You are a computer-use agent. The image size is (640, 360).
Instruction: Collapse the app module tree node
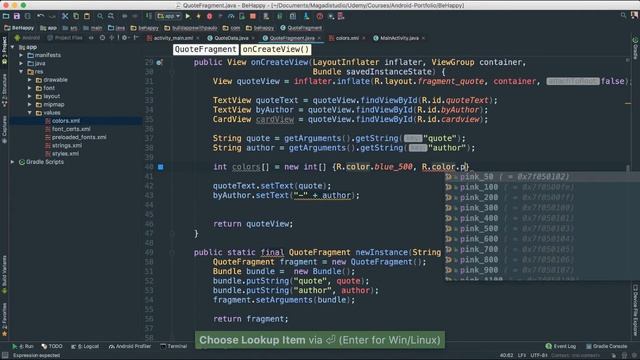13,47
